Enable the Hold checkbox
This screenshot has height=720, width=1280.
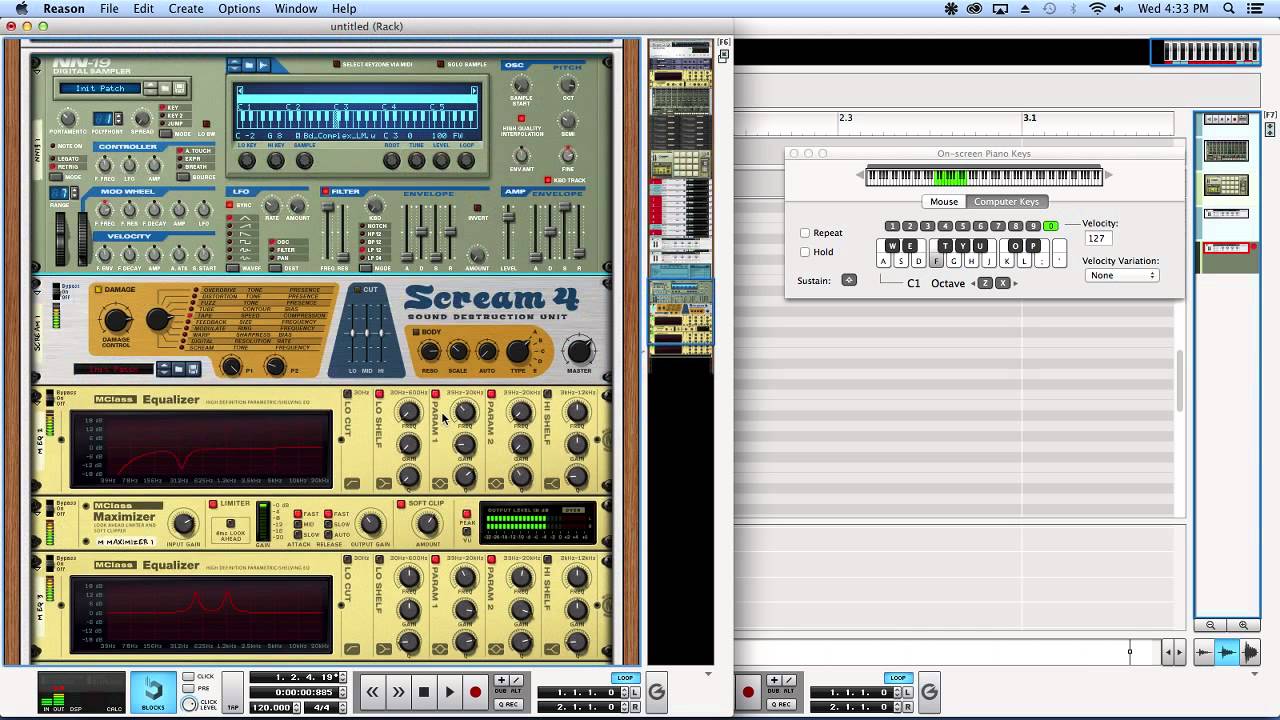click(805, 252)
